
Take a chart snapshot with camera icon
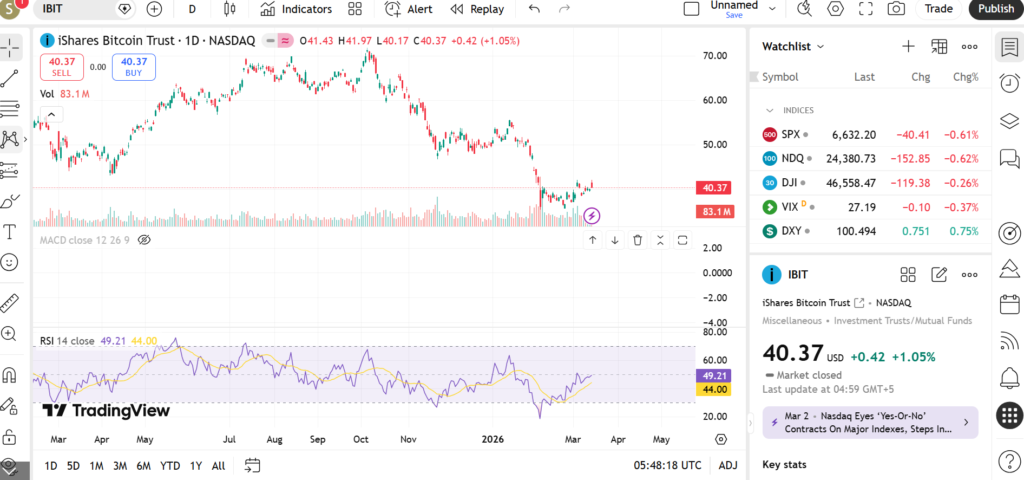896,9
